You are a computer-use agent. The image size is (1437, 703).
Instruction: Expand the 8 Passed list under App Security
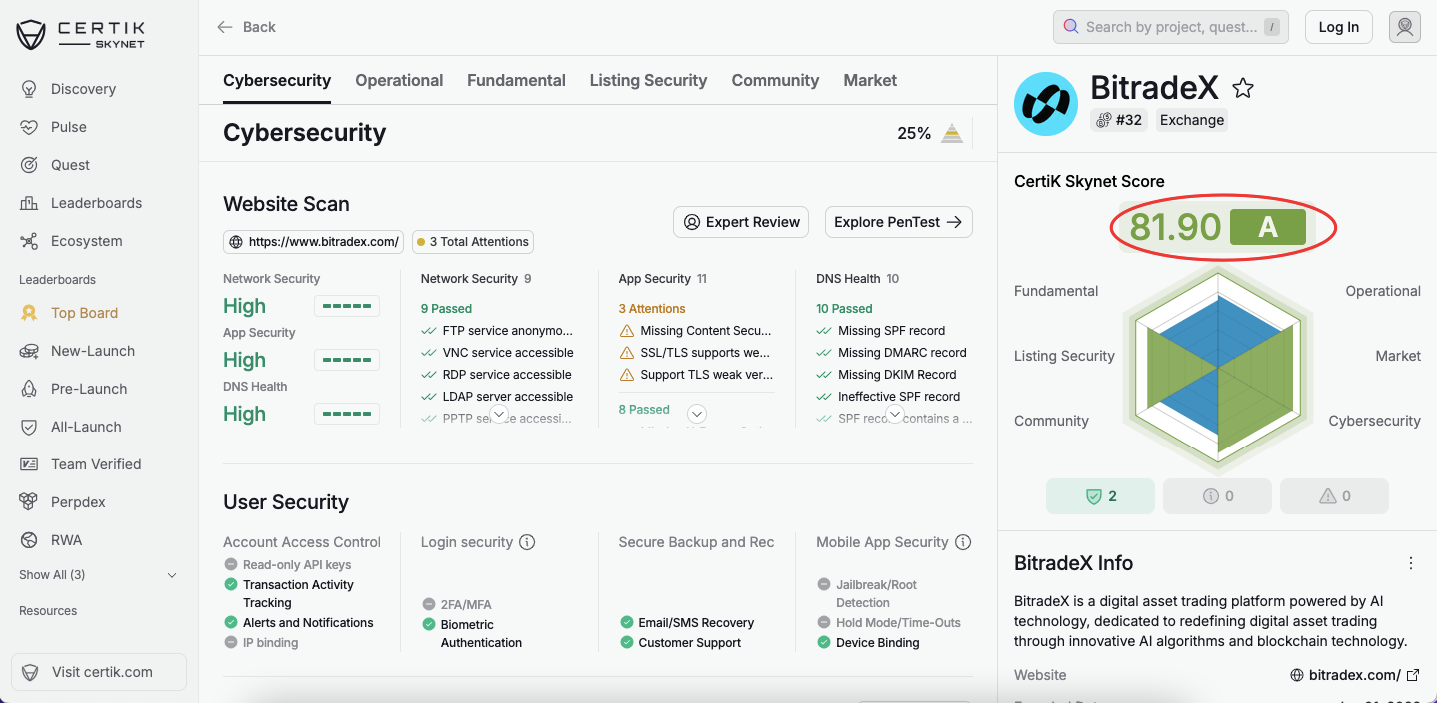[696, 413]
